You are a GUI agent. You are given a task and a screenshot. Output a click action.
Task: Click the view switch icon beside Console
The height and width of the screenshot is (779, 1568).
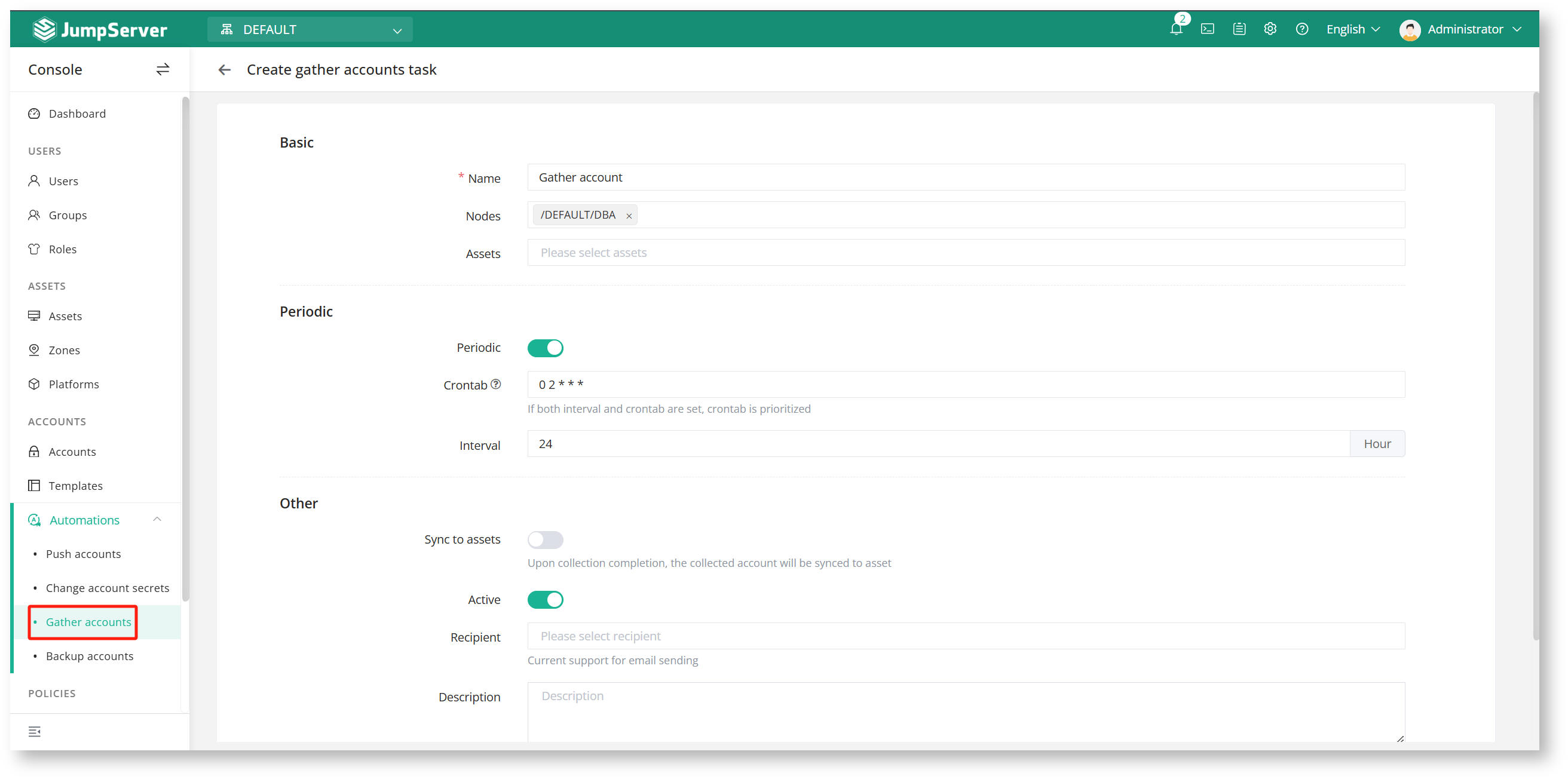pyautogui.click(x=163, y=69)
